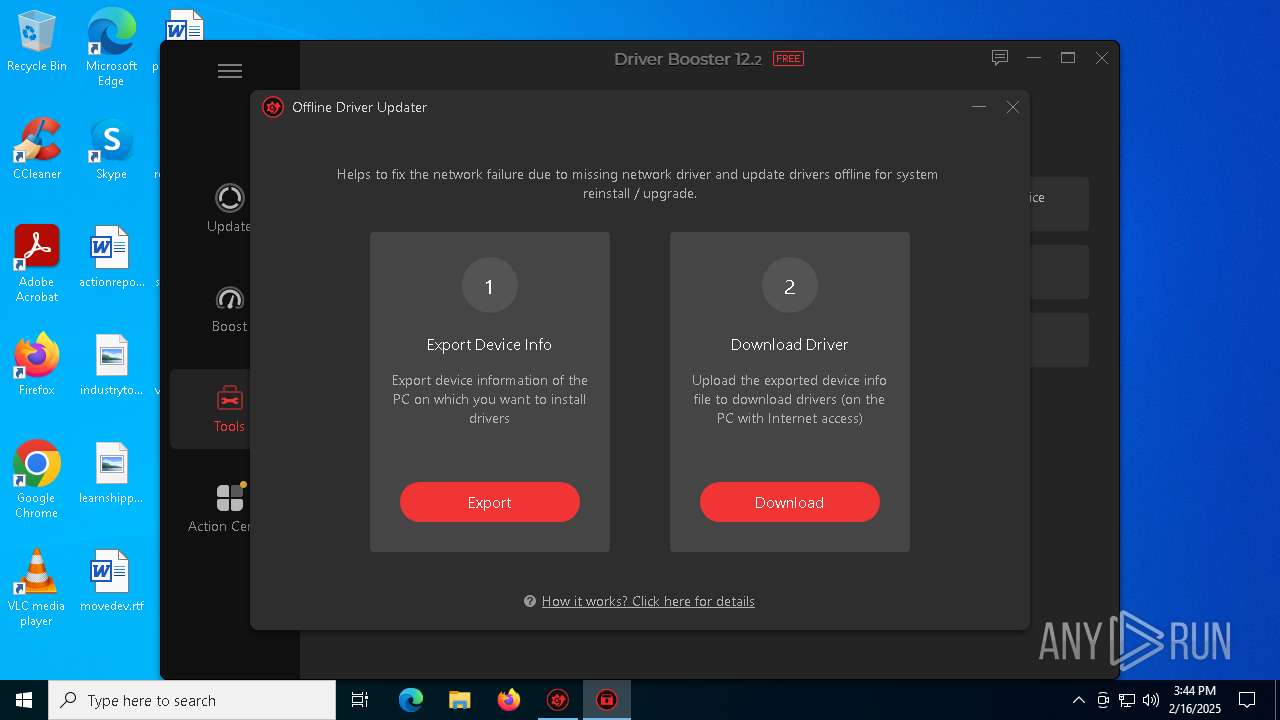
Task: Open VLC media player desktop shortcut
Action: pos(37,588)
